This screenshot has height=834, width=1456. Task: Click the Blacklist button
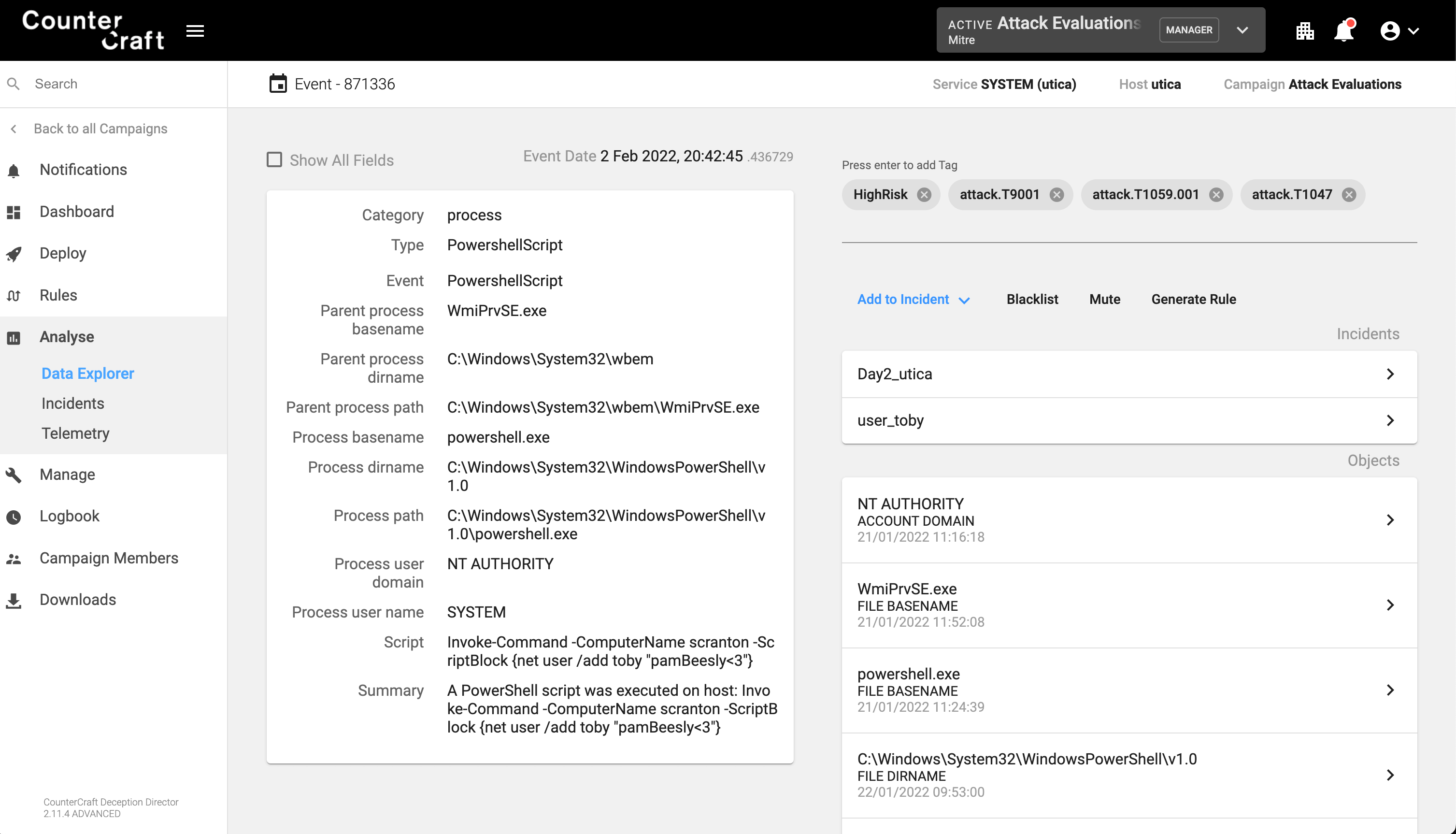coord(1032,300)
